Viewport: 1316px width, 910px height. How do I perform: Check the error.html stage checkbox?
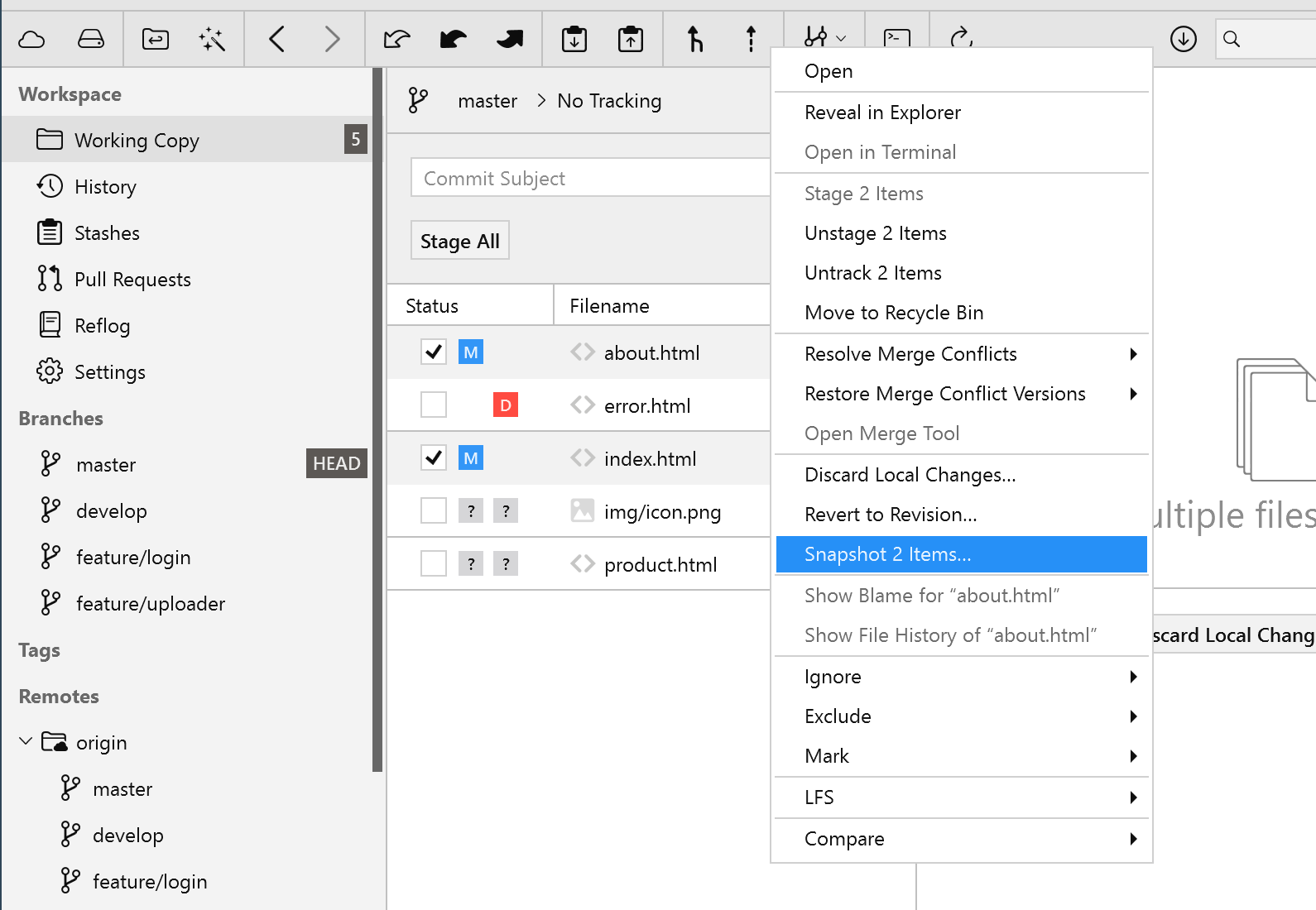[434, 405]
